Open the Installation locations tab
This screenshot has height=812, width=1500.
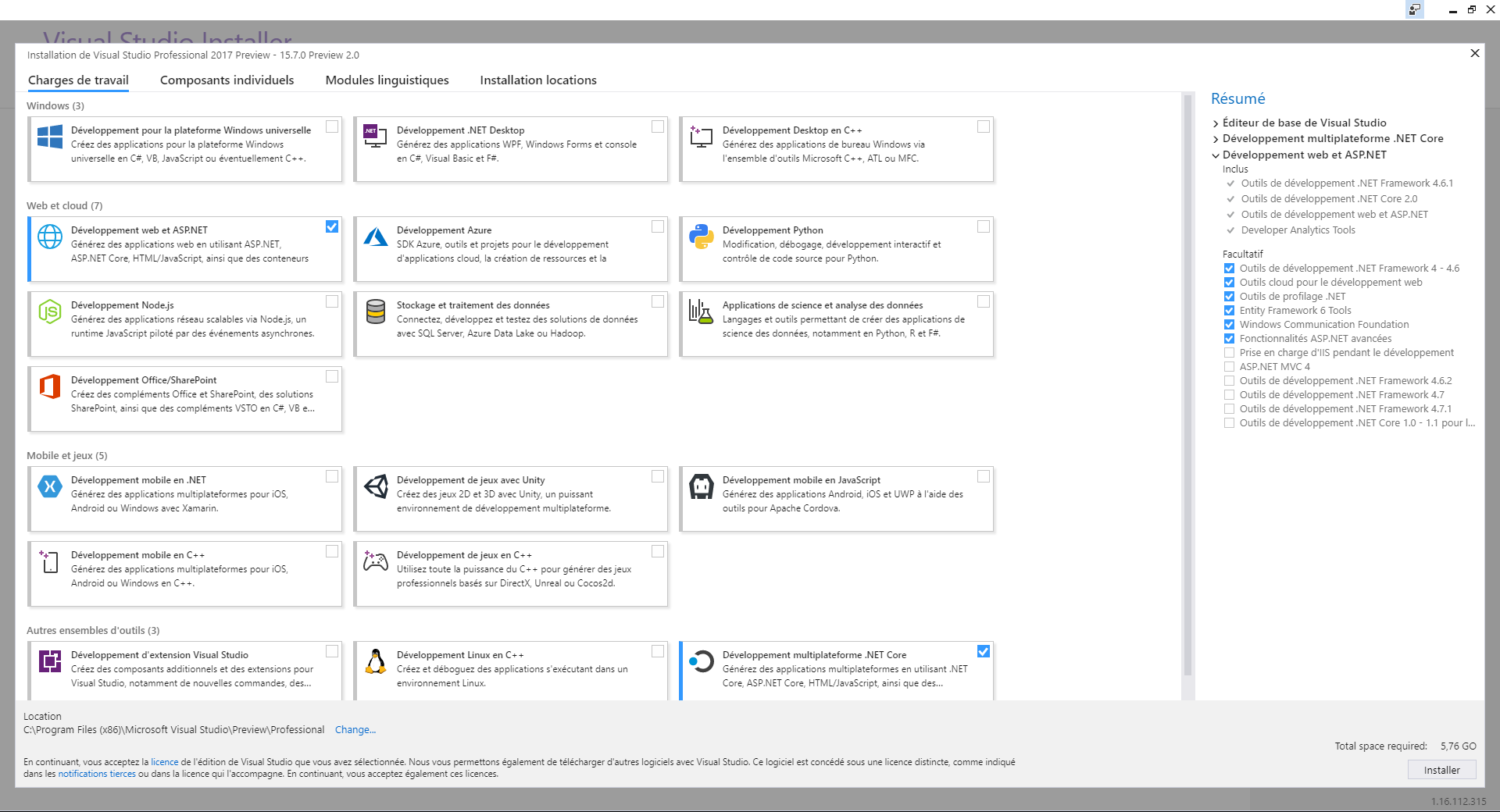pyautogui.click(x=538, y=80)
